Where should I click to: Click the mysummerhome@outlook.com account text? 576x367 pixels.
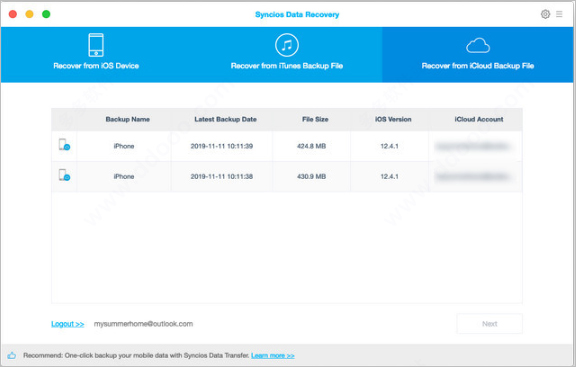[143, 324]
